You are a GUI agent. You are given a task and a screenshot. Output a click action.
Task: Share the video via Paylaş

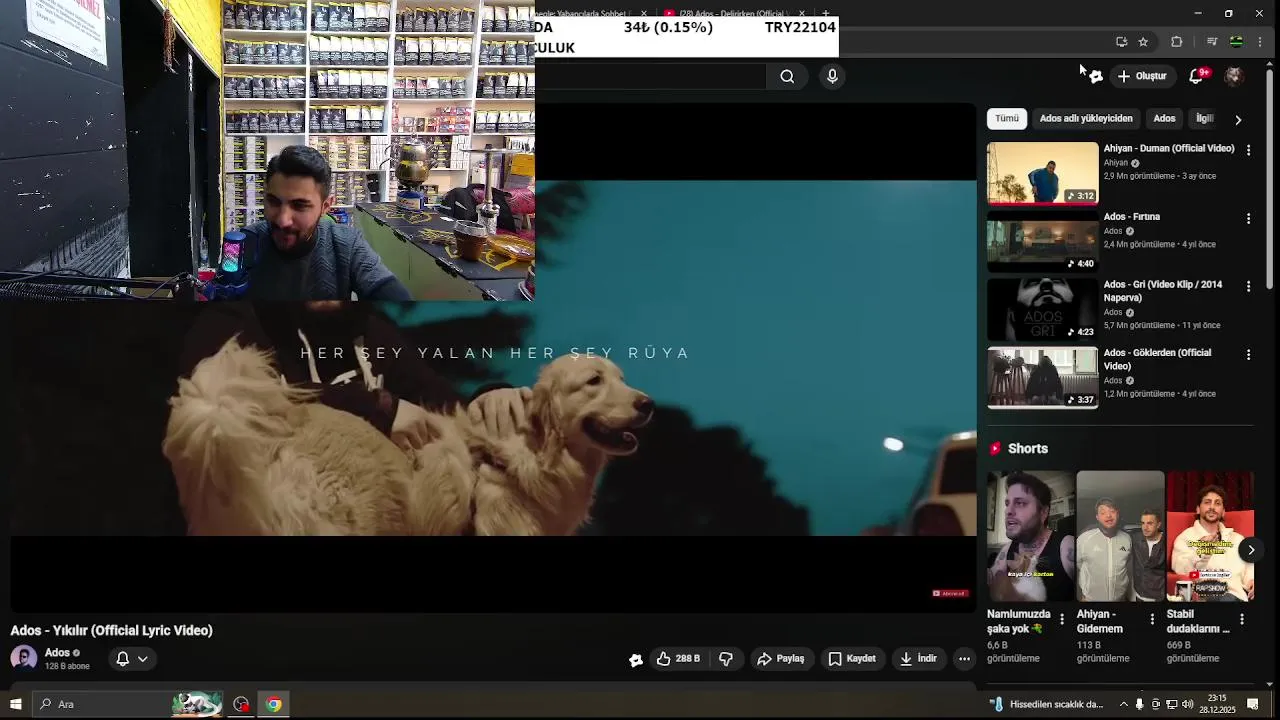[781, 659]
